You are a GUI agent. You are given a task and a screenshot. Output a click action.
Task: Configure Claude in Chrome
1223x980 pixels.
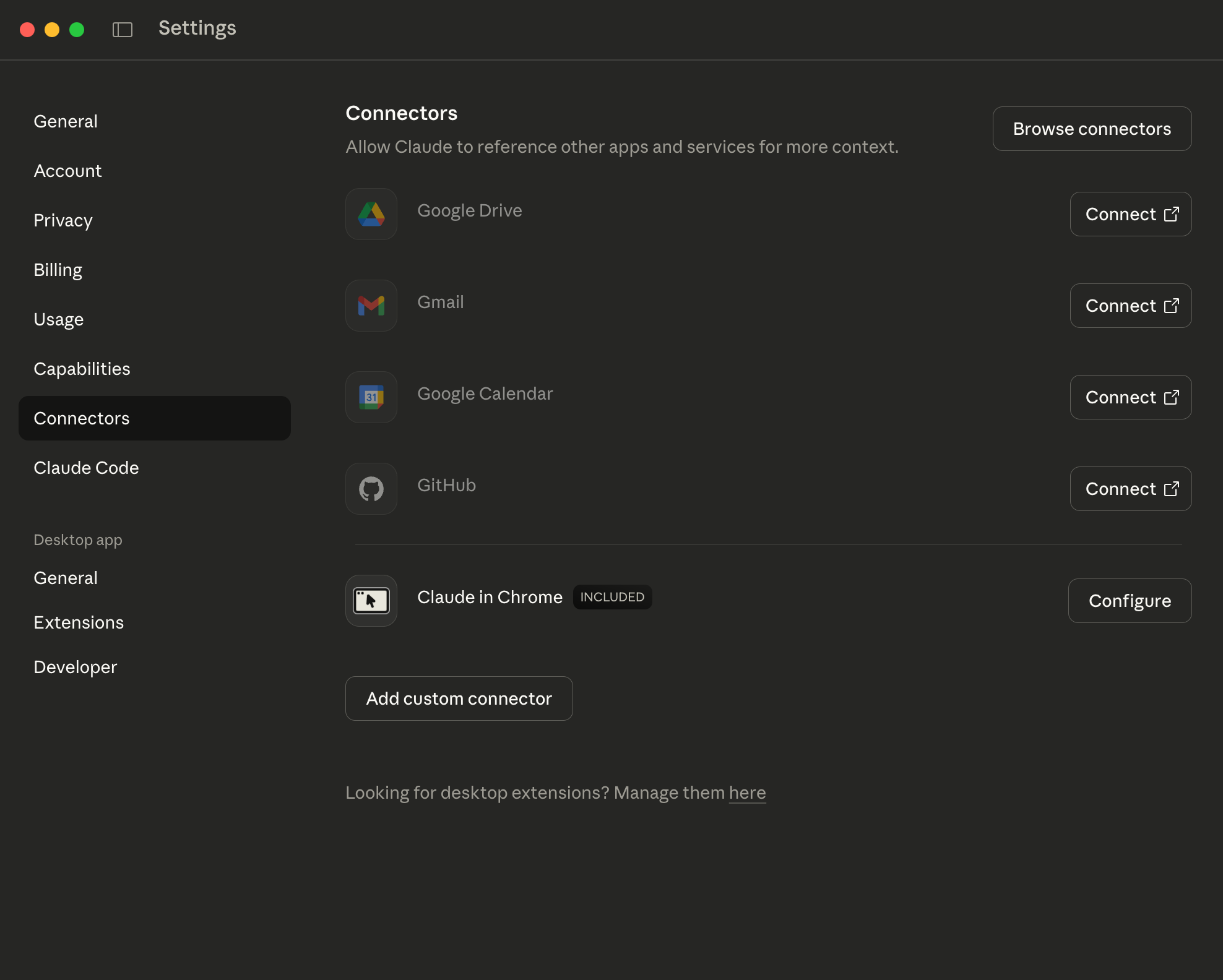coord(1130,600)
